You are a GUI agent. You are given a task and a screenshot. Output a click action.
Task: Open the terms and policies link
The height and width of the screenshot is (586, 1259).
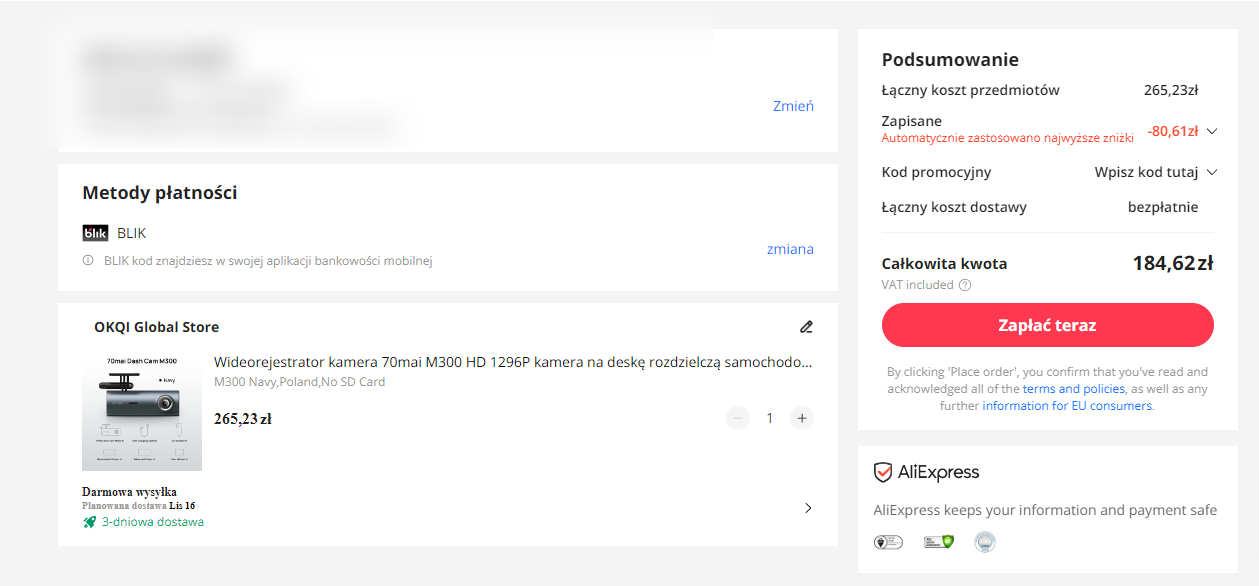pyautogui.click(x=1073, y=389)
